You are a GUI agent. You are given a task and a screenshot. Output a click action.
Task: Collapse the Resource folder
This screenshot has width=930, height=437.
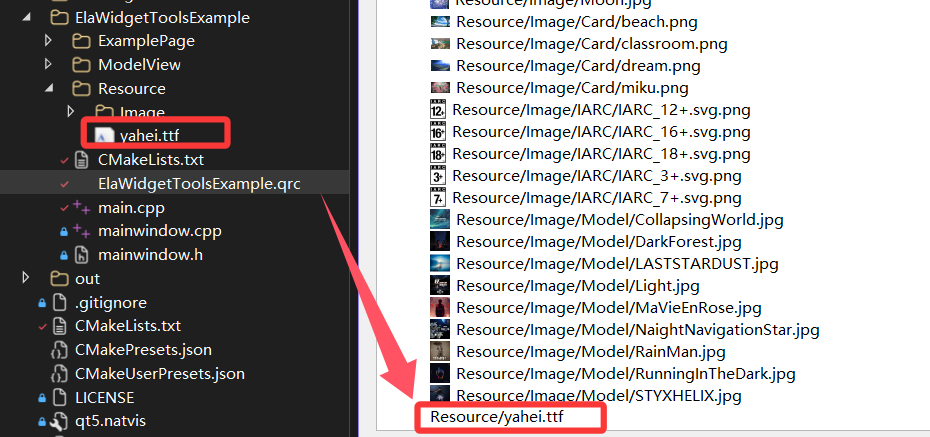click(49, 89)
